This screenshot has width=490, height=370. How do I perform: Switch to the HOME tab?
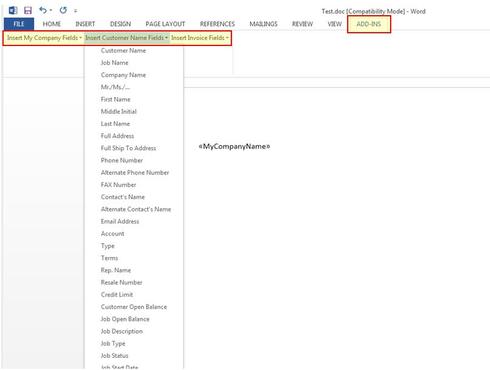coord(52,24)
